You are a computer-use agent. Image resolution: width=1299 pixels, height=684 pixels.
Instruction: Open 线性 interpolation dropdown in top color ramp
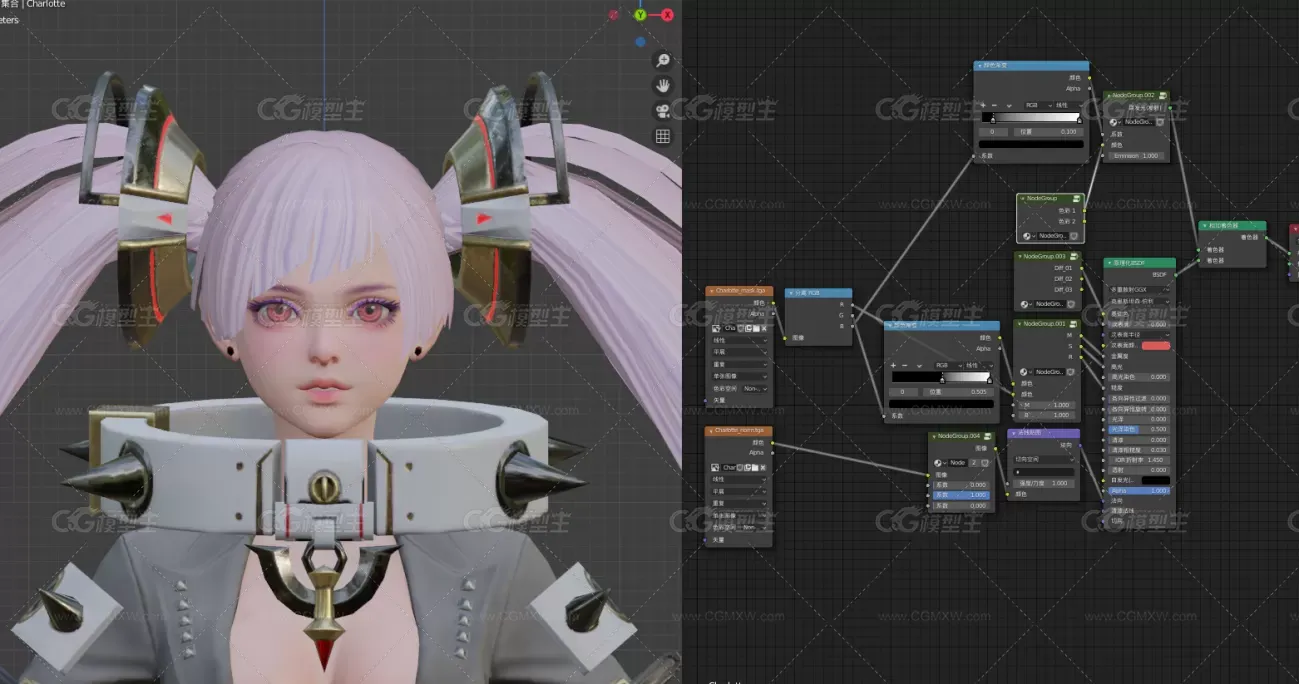(1067, 105)
